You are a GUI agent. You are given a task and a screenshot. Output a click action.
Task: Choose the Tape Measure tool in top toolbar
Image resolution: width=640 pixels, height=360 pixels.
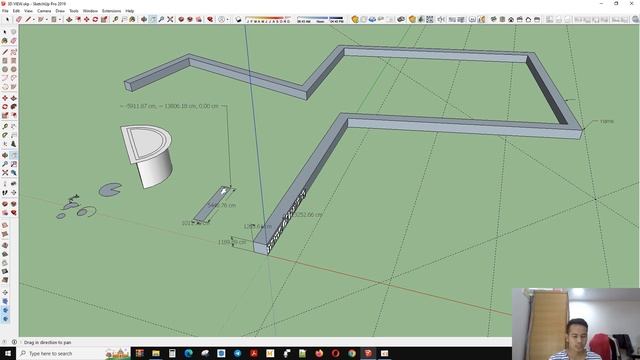116,19
